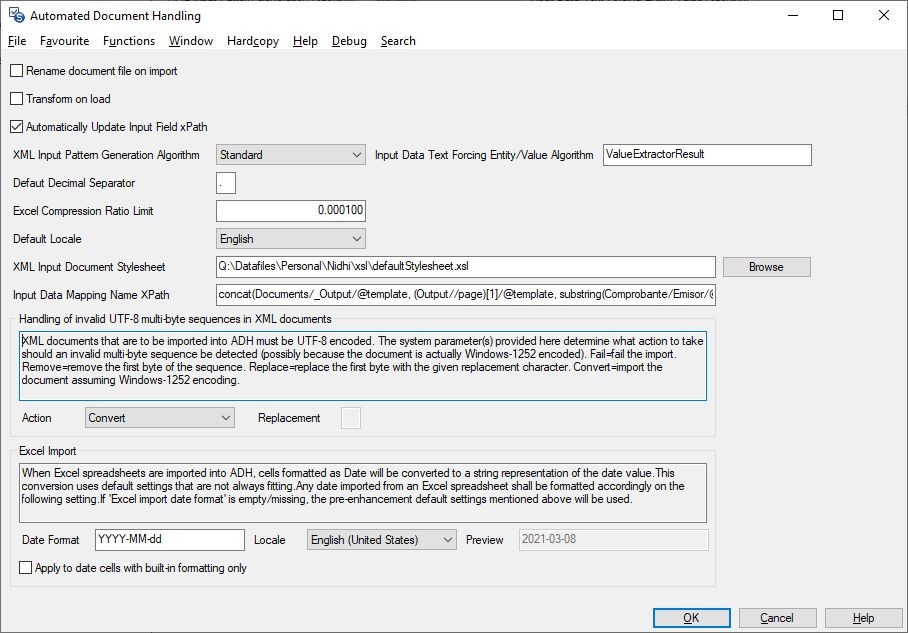This screenshot has width=908, height=633.
Task: Check the Transform on load option
Action: (x=16, y=99)
